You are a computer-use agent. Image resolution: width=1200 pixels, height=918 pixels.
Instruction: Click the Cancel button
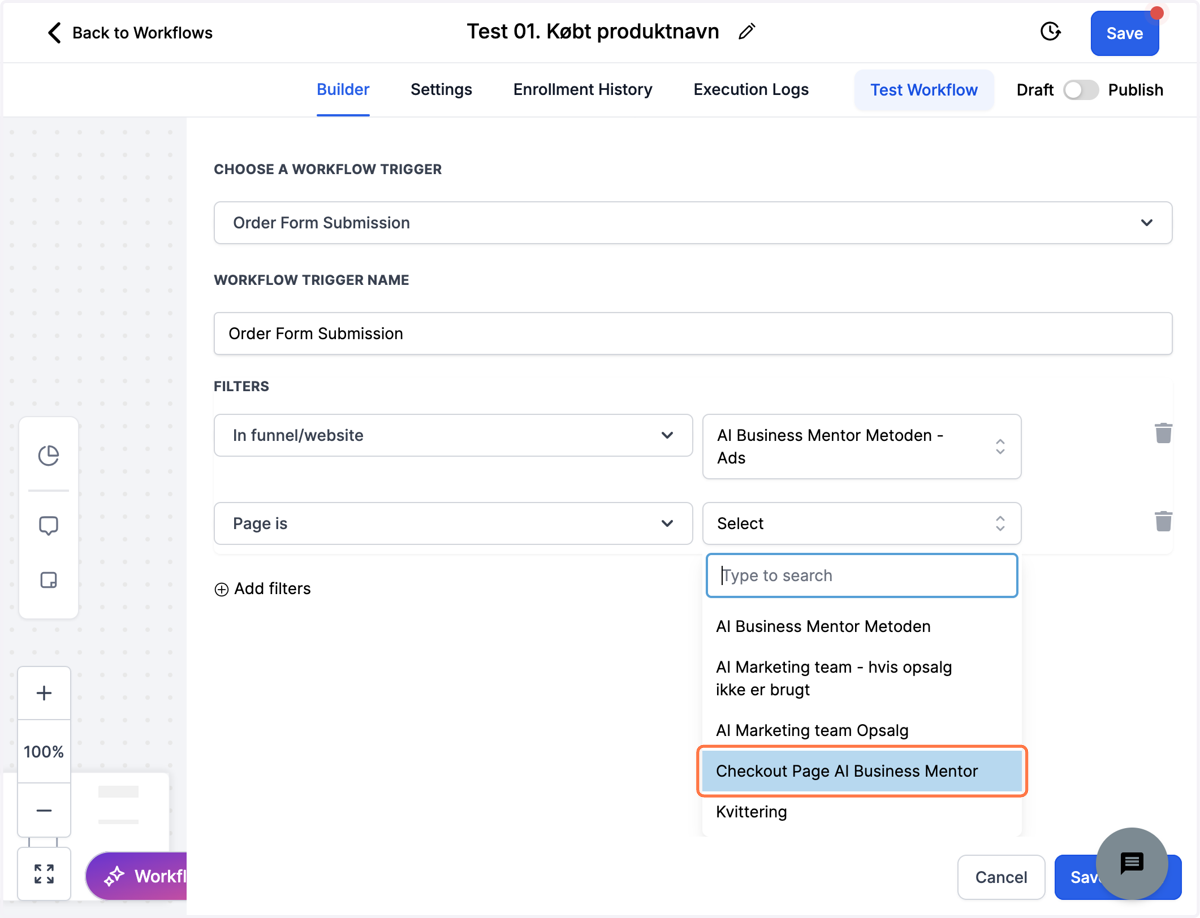pos(1001,878)
